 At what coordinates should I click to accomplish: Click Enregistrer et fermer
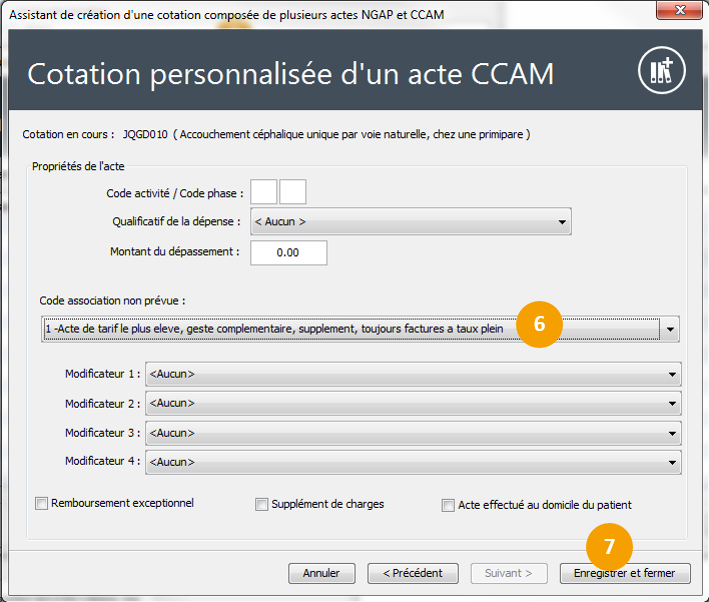(625, 573)
